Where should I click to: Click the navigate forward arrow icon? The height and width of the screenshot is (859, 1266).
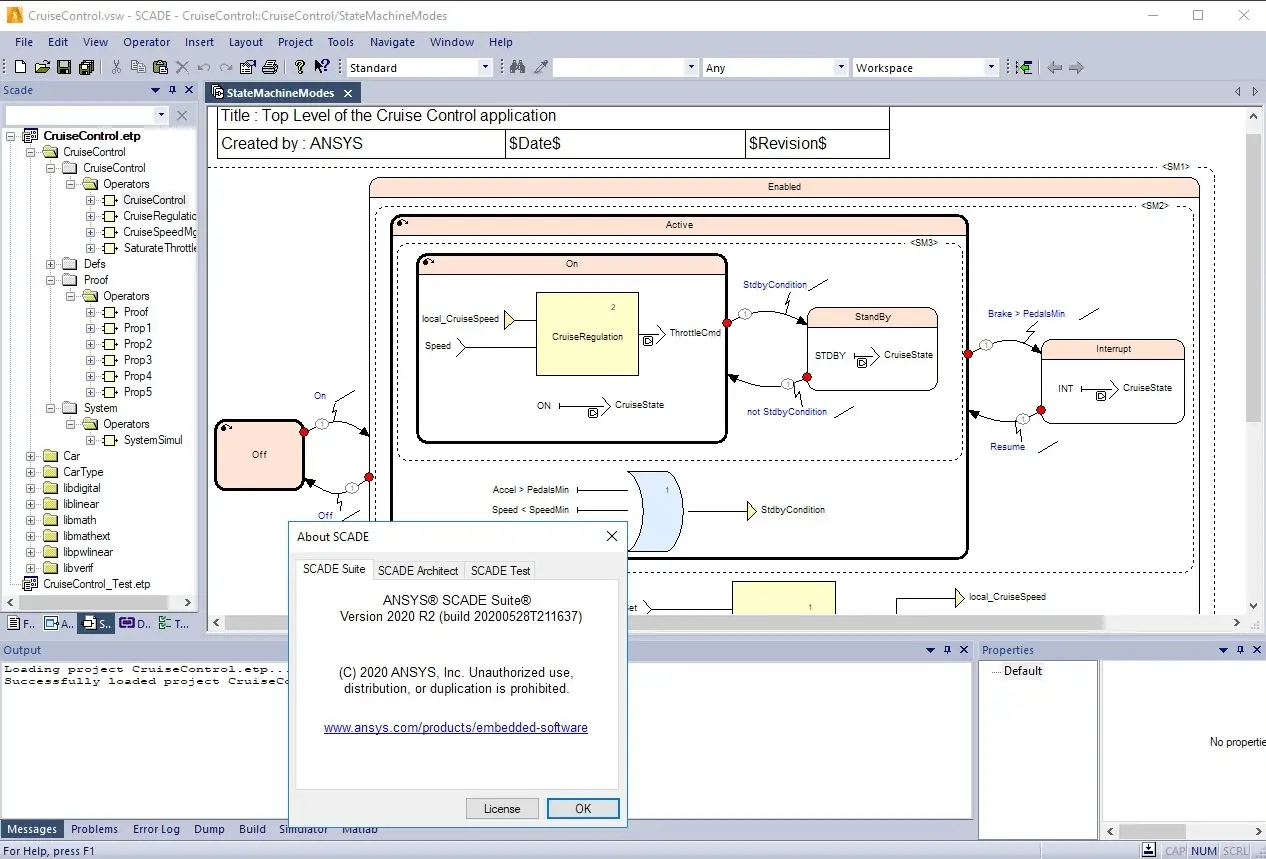[x=1077, y=67]
